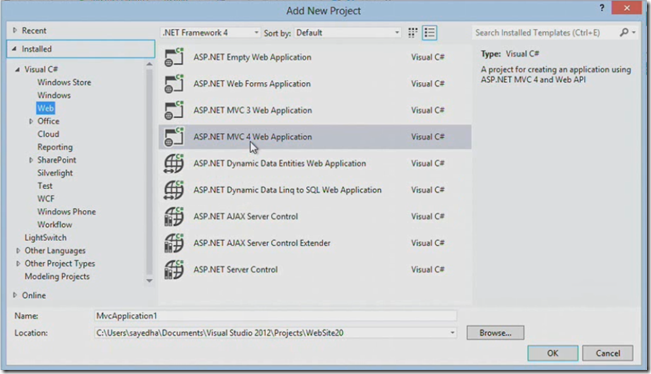Viewport: 651px width, 374px height.
Task: Select the Test category
Action: point(45,186)
